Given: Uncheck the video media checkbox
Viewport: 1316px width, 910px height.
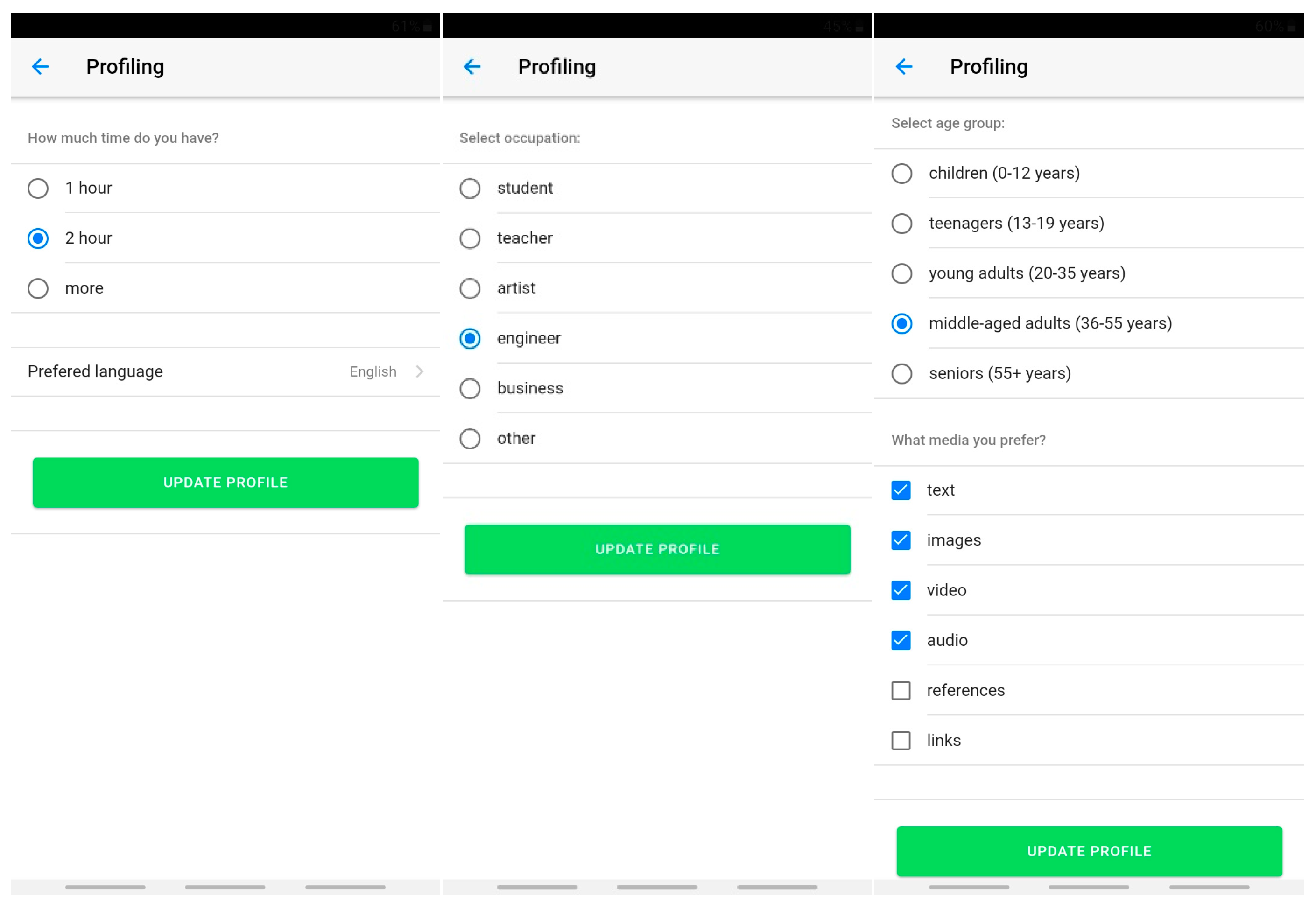Looking at the screenshot, I should tap(901, 590).
